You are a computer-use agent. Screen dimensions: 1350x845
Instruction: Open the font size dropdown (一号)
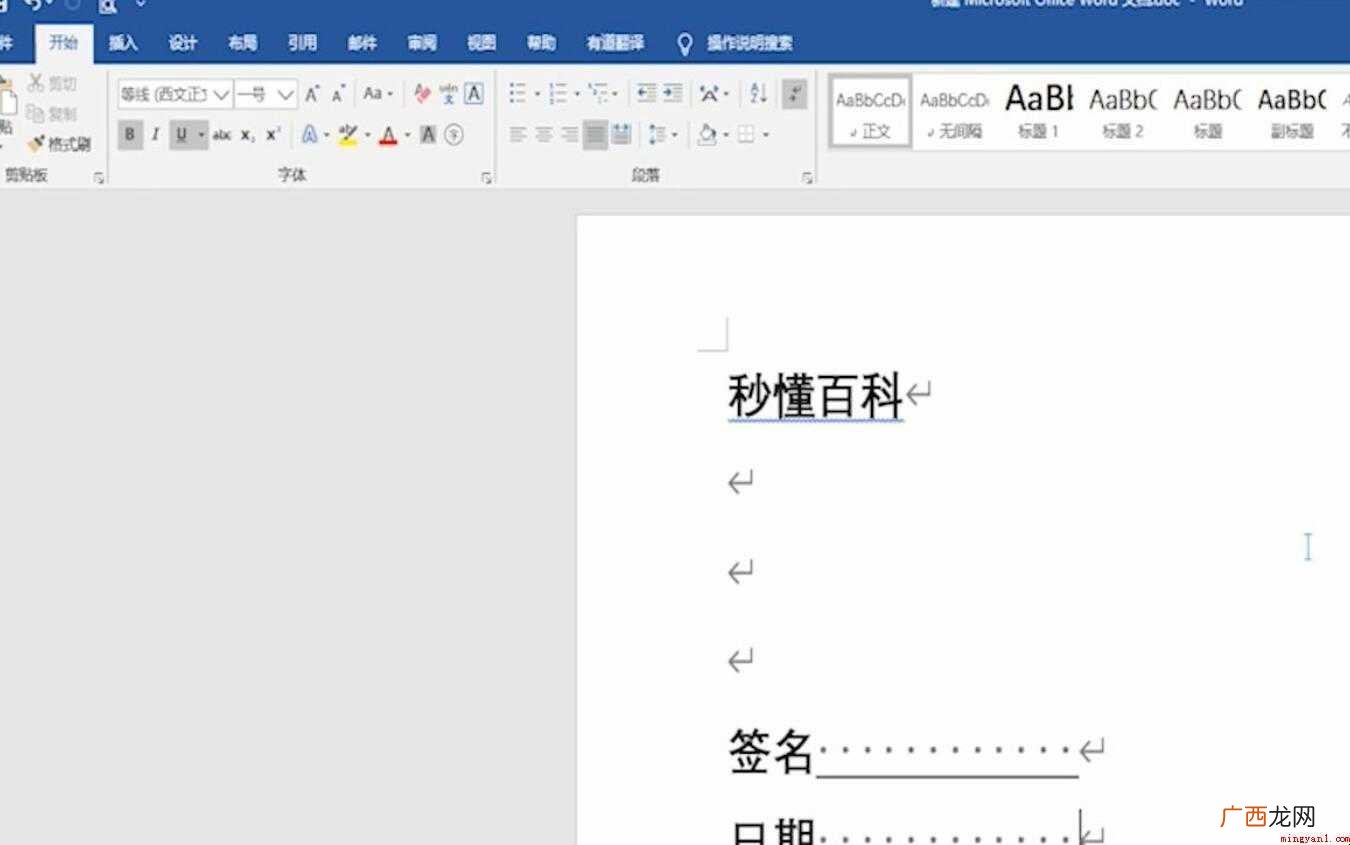tap(286, 94)
